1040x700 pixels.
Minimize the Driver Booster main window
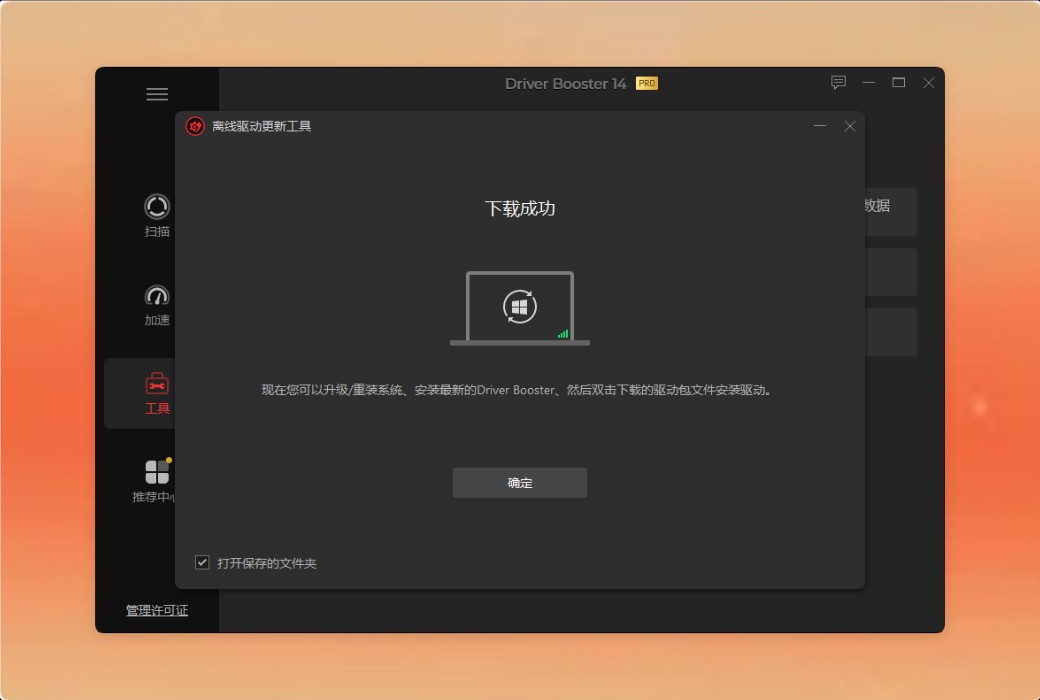point(869,83)
